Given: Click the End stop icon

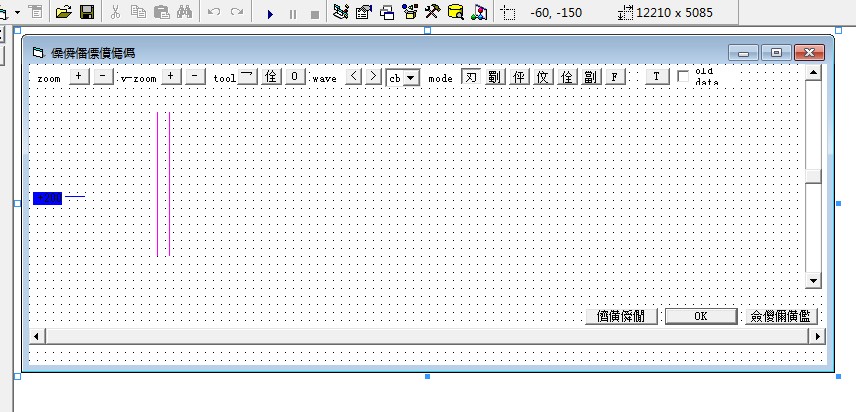Looking at the screenshot, I should point(314,15).
